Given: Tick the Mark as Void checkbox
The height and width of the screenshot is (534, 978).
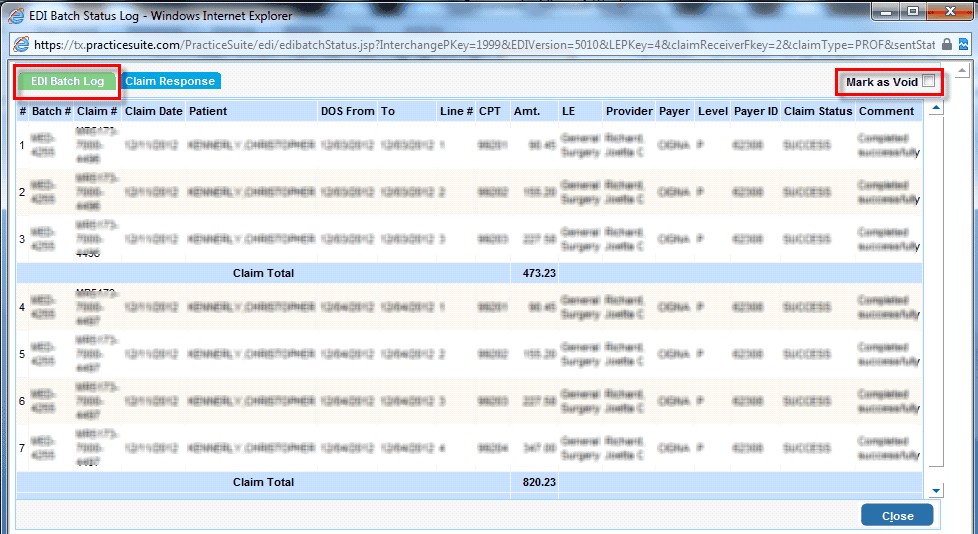Looking at the screenshot, I should coord(928,81).
